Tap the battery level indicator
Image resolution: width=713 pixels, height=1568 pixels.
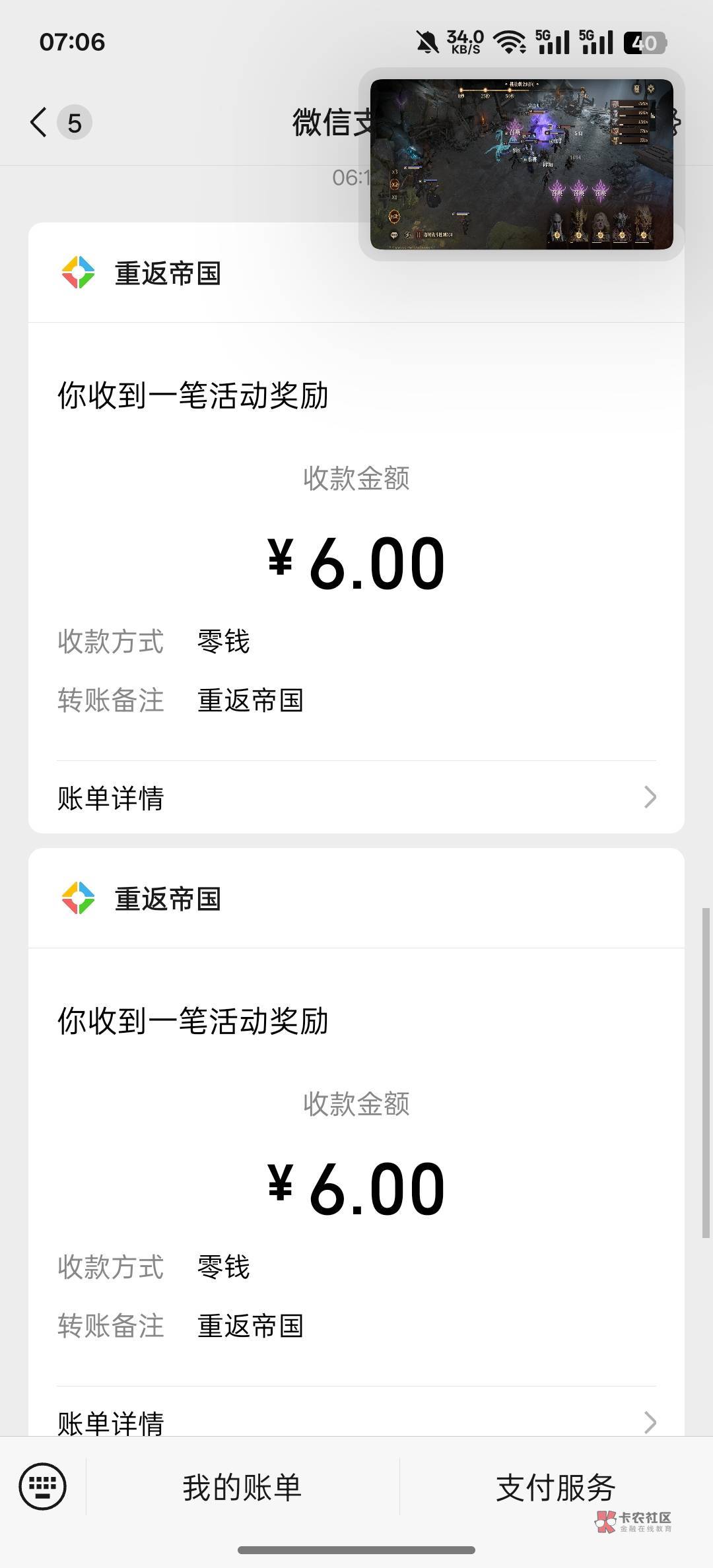[x=644, y=43]
